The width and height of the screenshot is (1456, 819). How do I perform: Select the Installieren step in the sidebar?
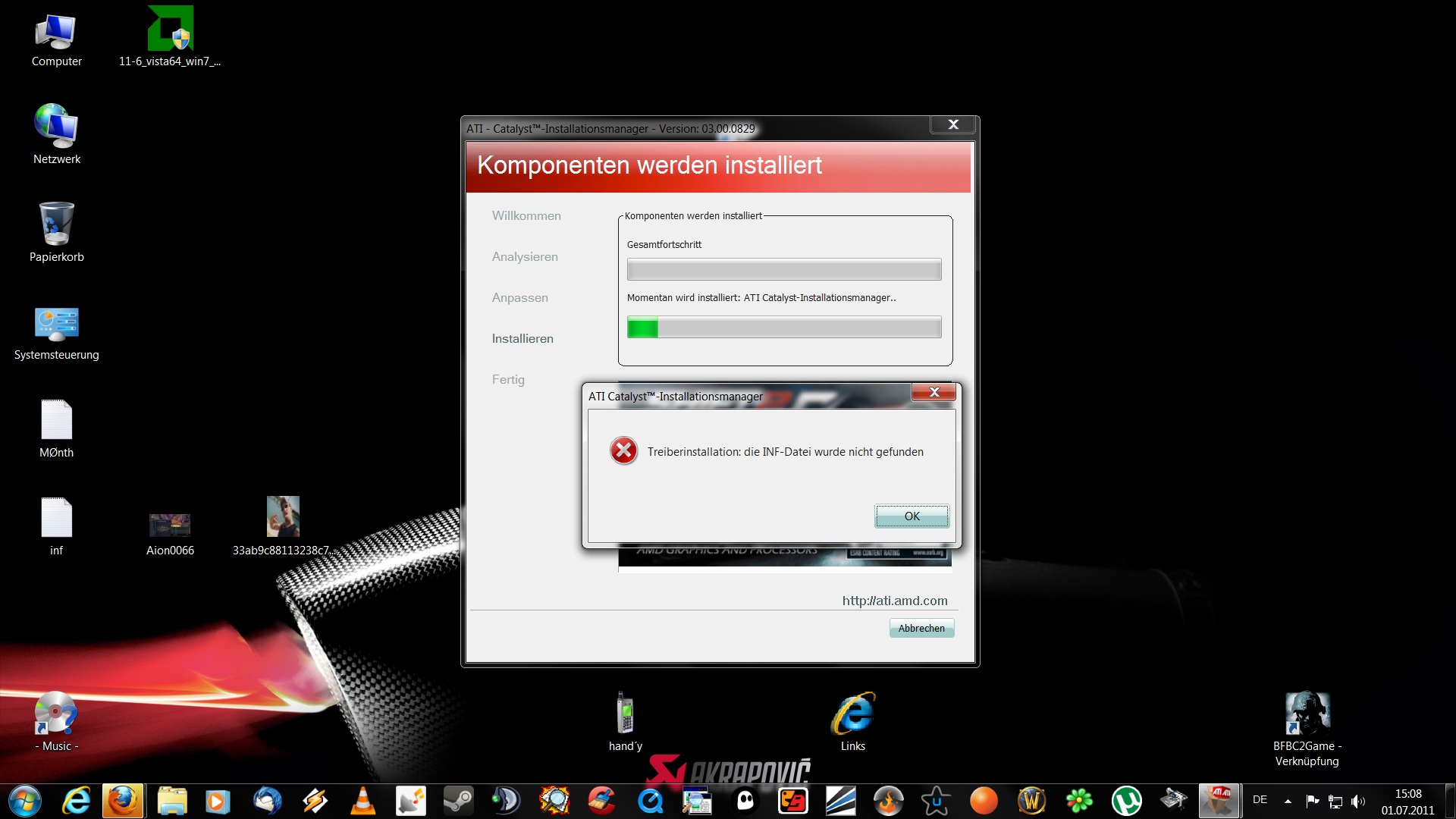522,338
